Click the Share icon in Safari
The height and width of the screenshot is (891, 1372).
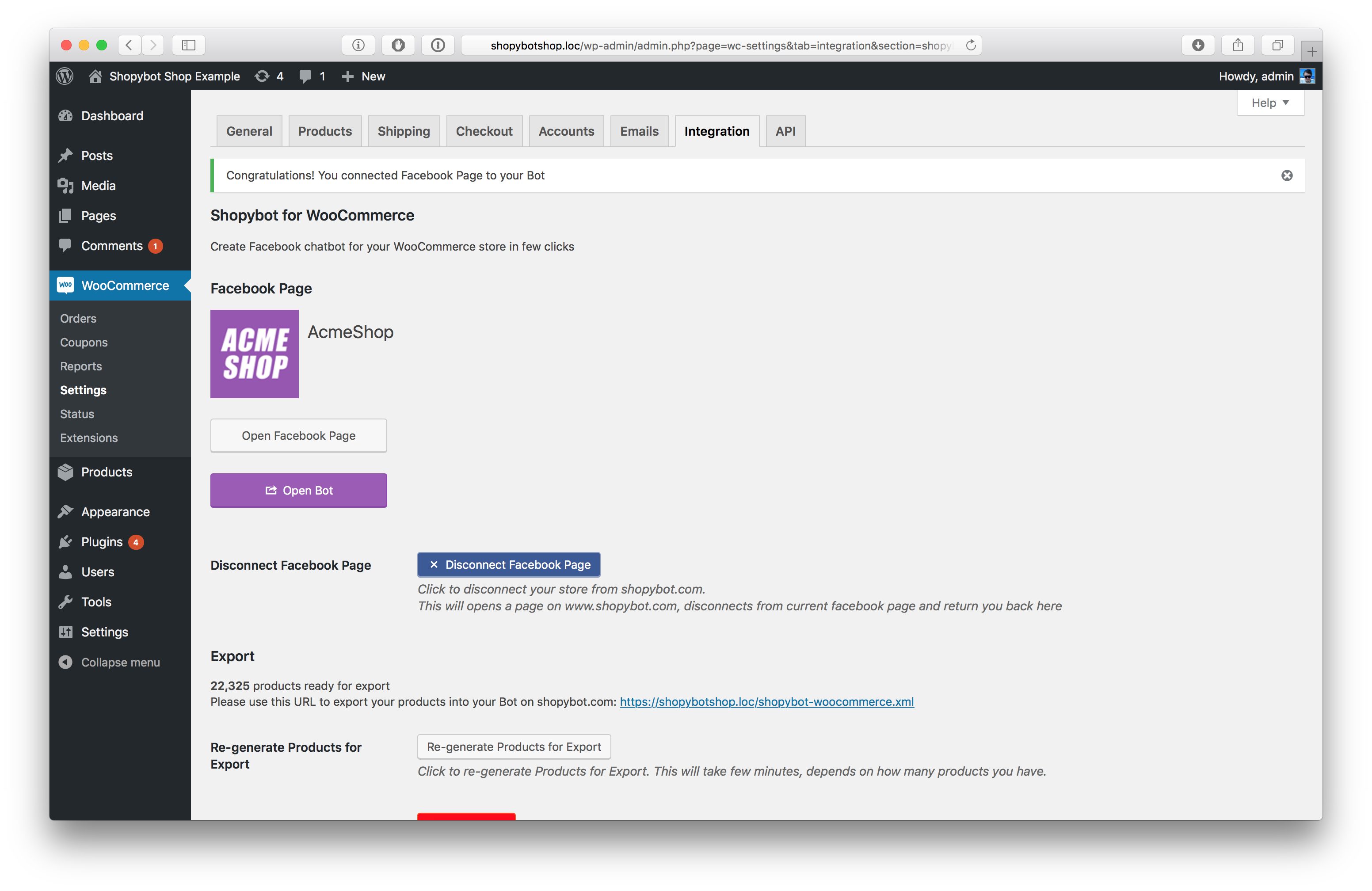pos(1238,45)
